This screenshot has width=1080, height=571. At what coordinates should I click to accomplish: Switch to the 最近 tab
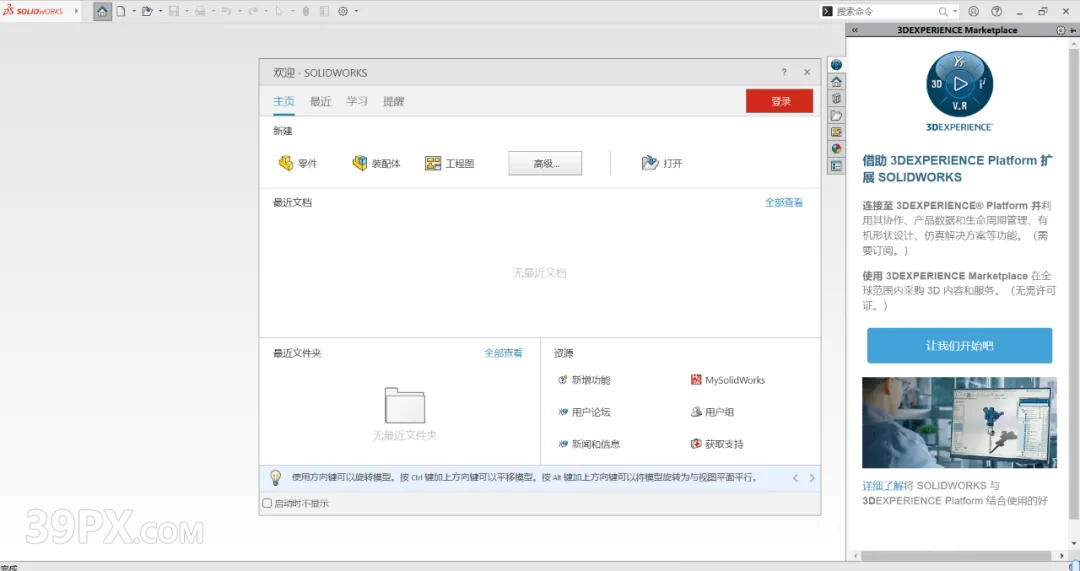(320, 101)
